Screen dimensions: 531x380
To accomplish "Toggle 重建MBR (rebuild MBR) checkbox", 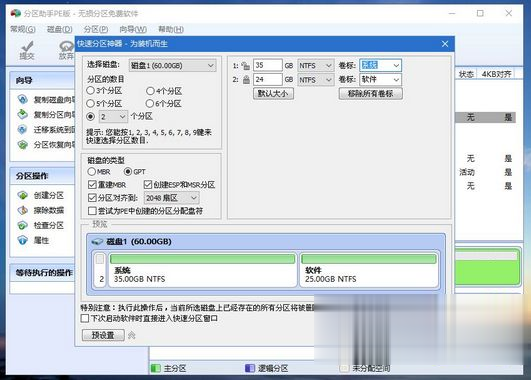I will 92,185.
